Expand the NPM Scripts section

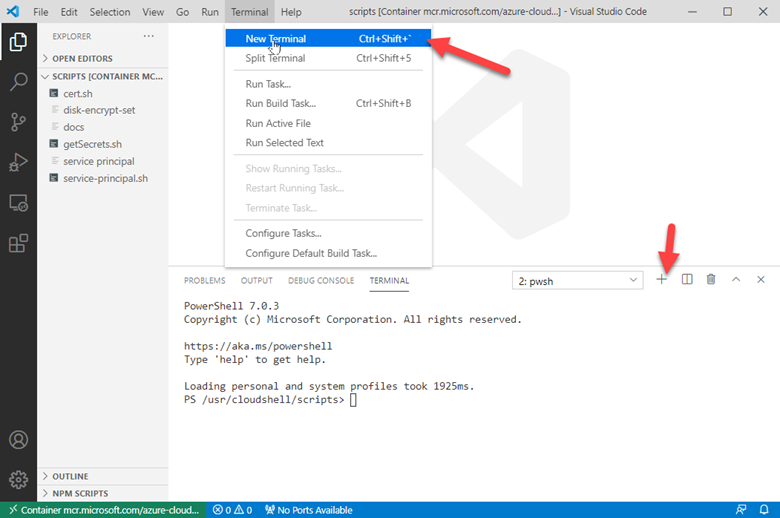102,493
